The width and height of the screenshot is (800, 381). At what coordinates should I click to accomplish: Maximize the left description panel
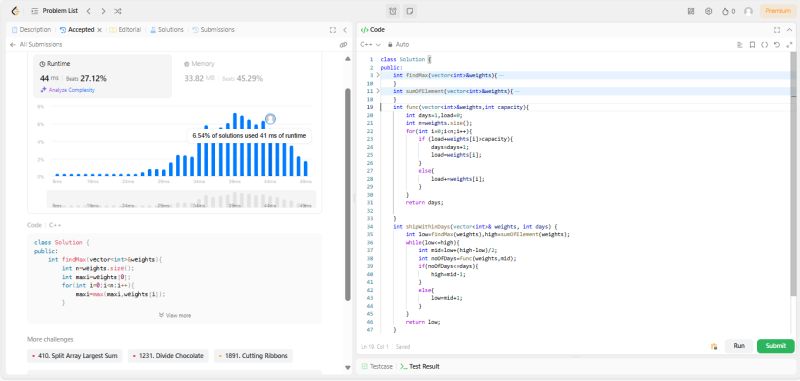tap(333, 30)
